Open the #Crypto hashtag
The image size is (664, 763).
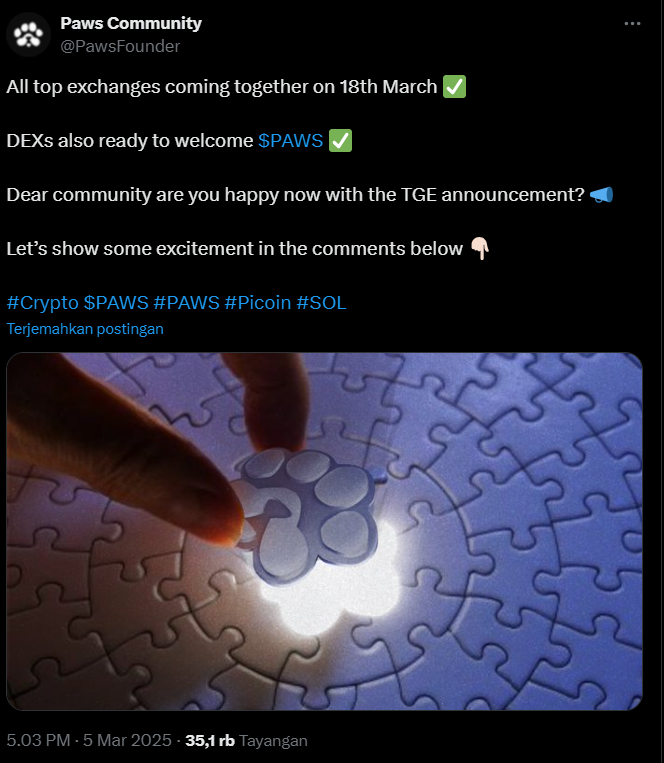pyautogui.click(x=42, y=303)
